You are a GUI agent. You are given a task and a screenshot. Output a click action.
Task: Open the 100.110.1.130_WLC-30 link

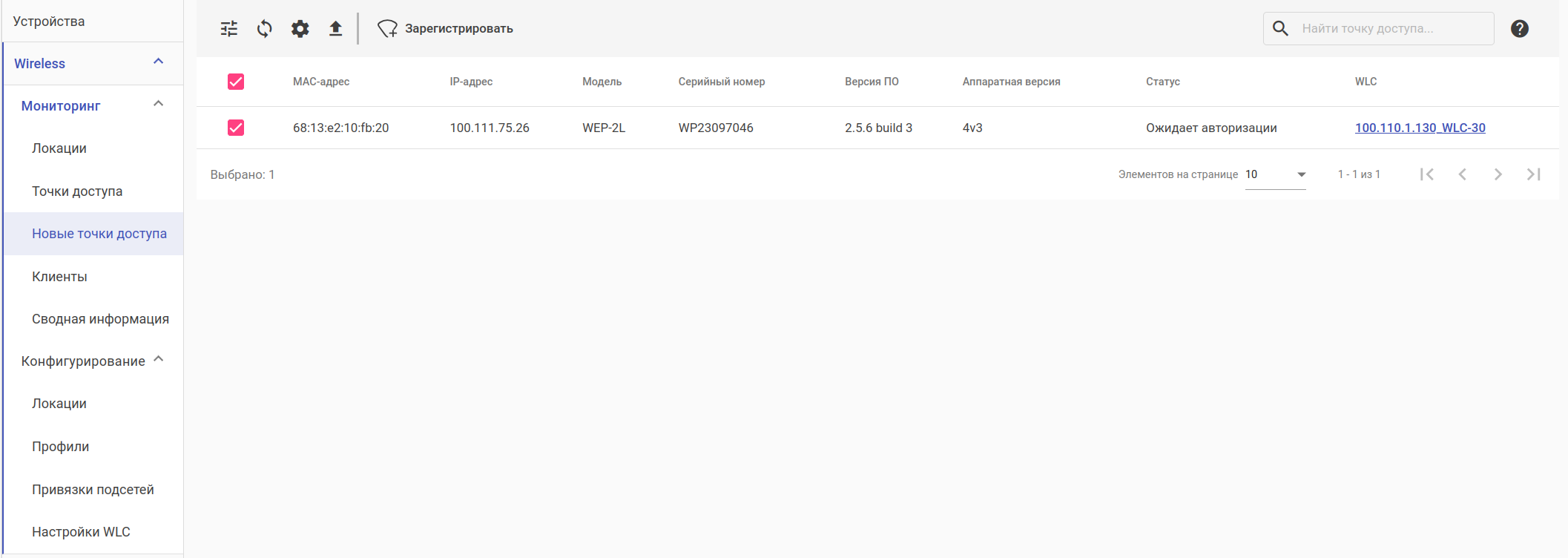[x=1420, y=128]
